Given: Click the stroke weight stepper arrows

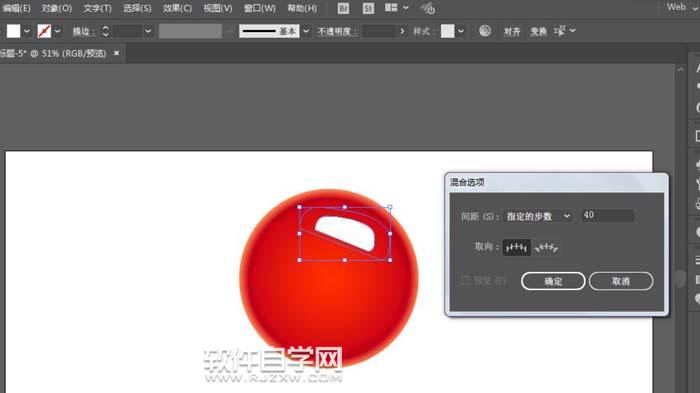Looking at the screenshot, I should 105,31.
